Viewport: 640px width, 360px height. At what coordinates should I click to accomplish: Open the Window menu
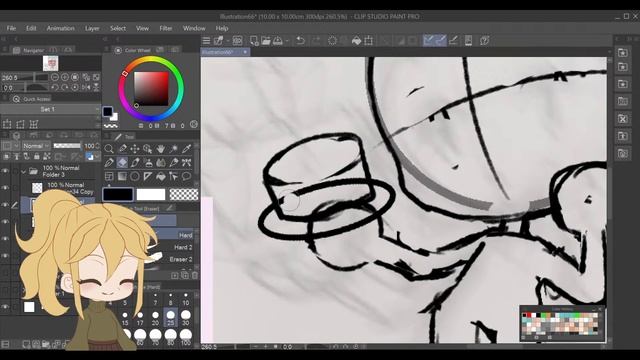click(x=194, y=28)
